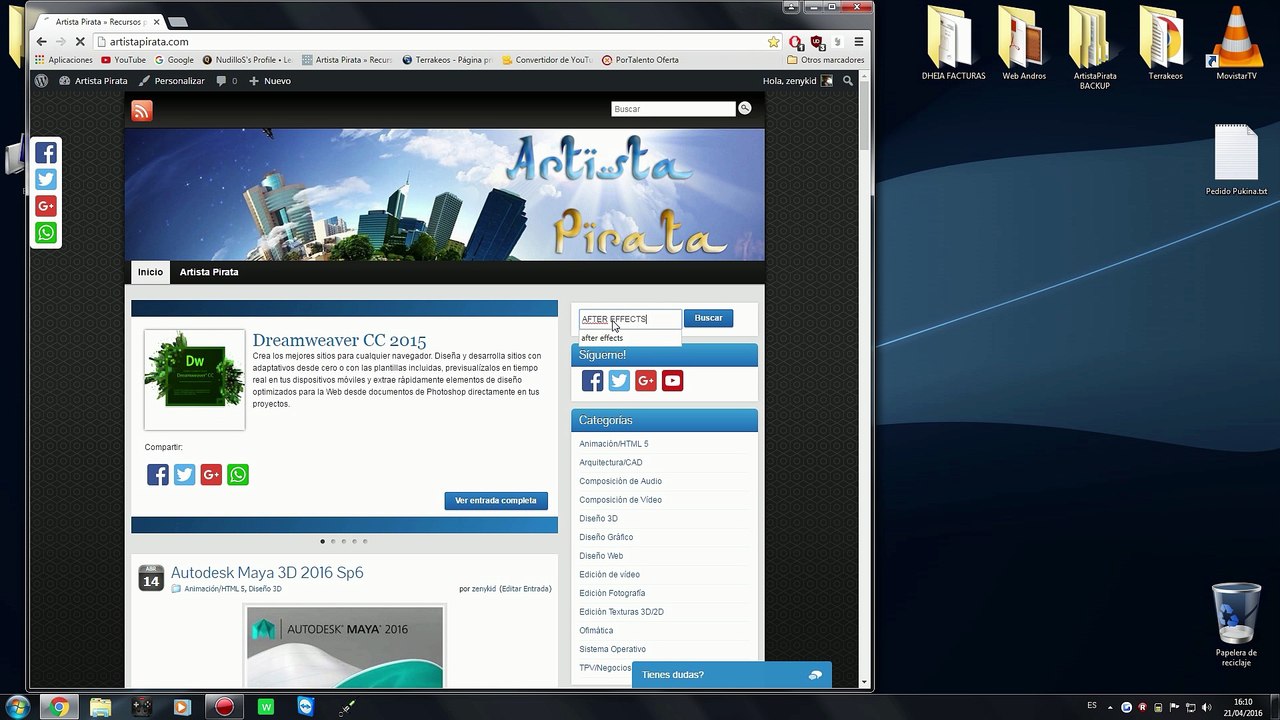Open the MovistarTV desktop shortcut
The height and width of the screenshot is (720, 1280).
coord(1236,43)
